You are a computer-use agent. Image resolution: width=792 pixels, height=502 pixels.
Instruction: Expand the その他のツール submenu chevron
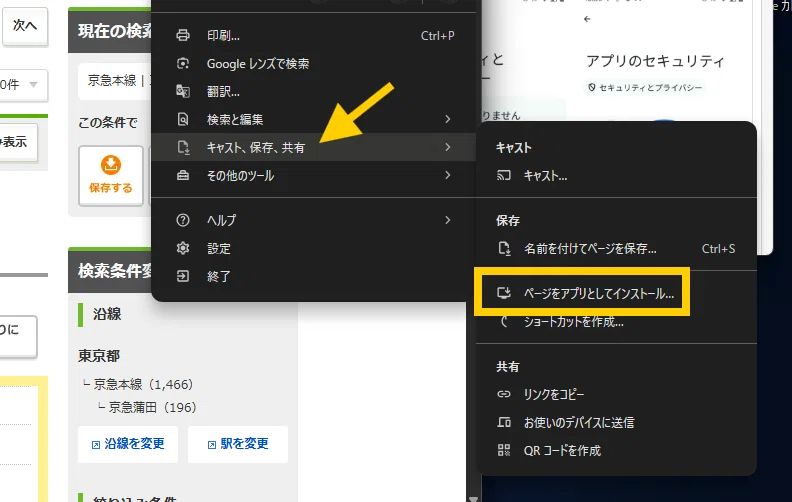(448, 175)
